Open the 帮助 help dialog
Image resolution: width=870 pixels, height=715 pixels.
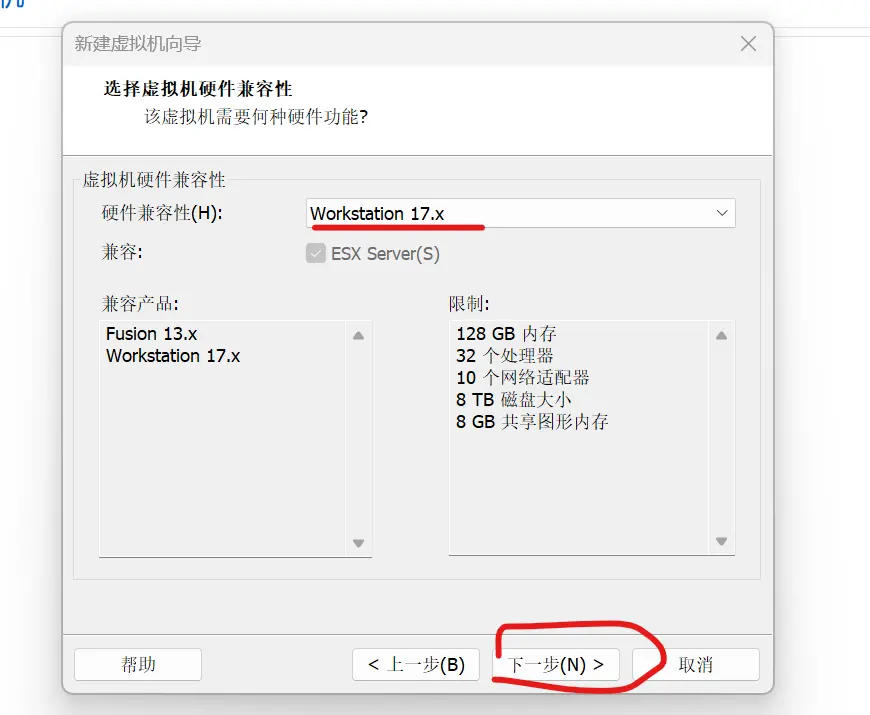(137, 664)
